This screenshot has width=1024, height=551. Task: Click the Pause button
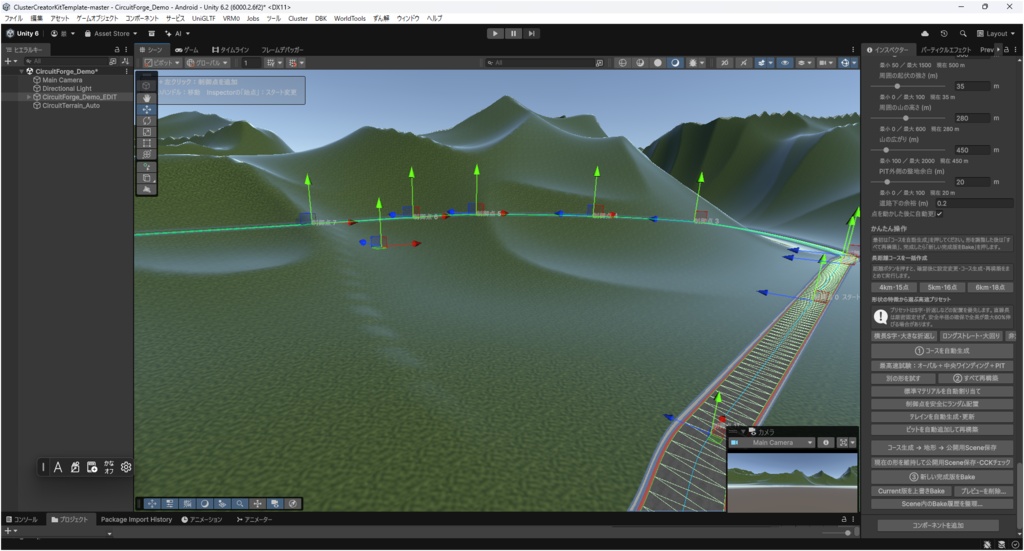click(x=513, y=33)
